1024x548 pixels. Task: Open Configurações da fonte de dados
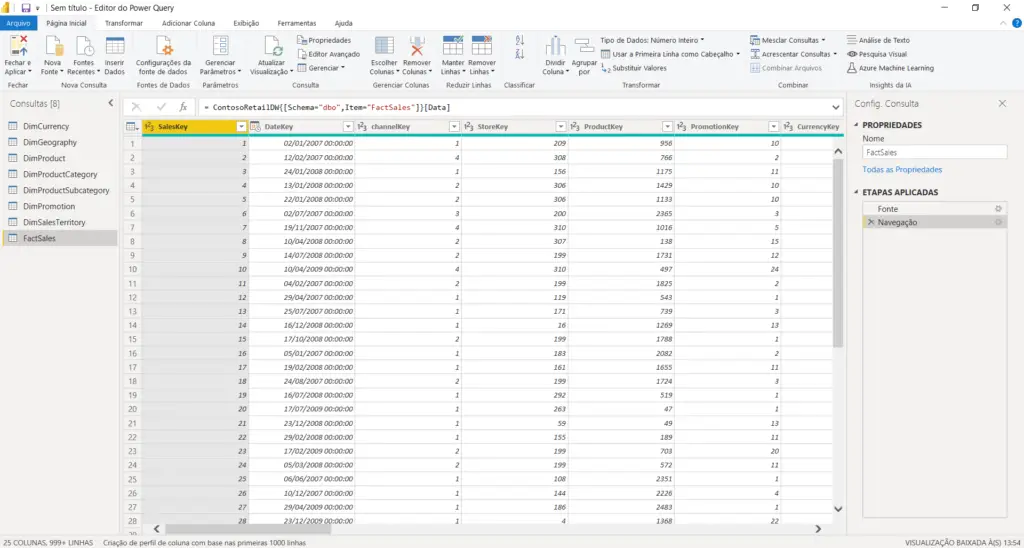[163, 56]
